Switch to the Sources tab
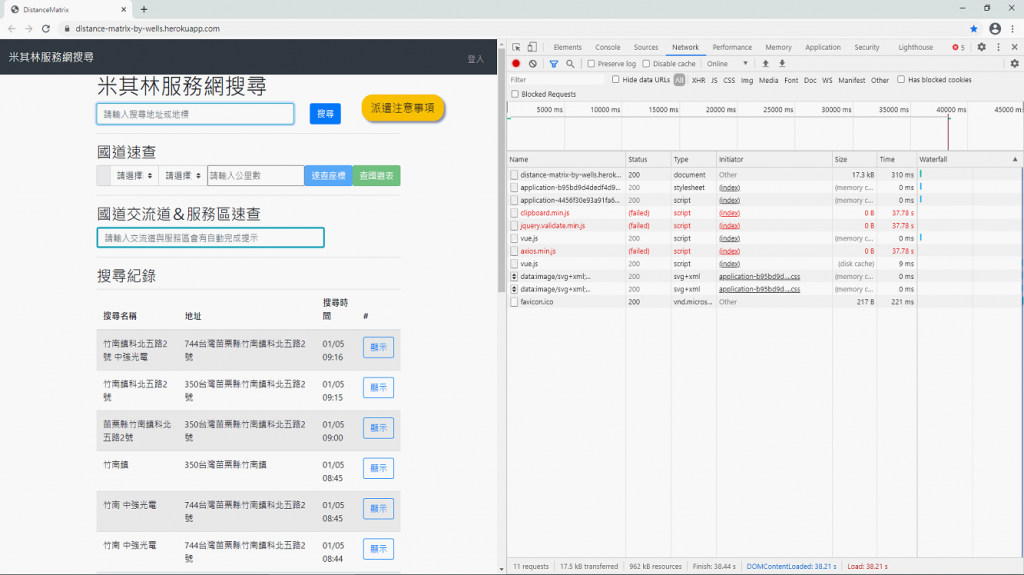This screenshot has width=1024, height=575. click(646, 47)
